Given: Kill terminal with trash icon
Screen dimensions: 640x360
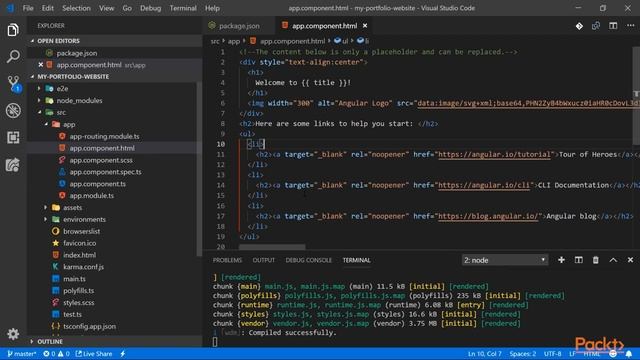Looking at the screenshot, I should point(596,260).
